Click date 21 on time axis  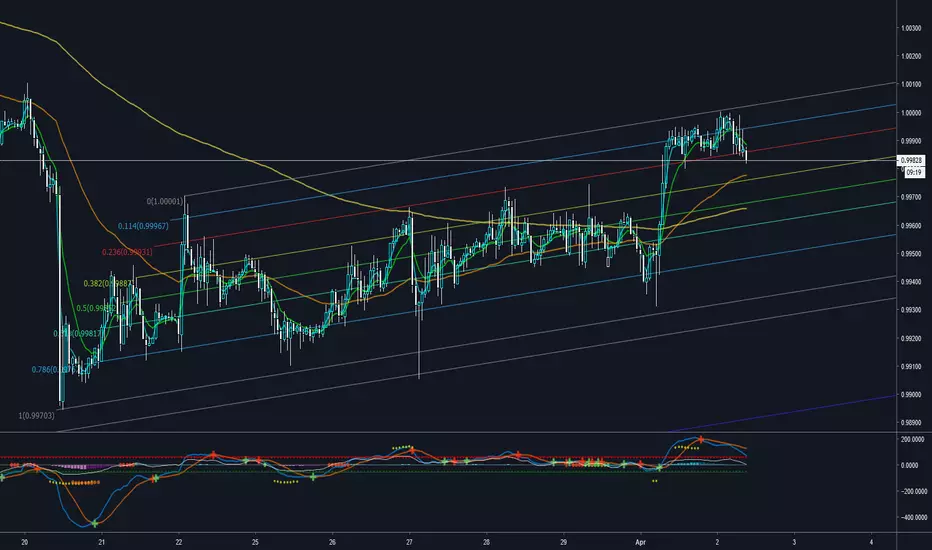[102, 542]
